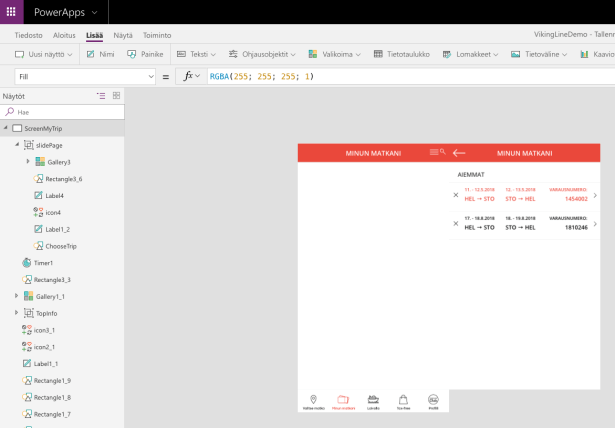Switch the screens panel to list view
Screen dimensions: 615x428
tap(100, 96)
